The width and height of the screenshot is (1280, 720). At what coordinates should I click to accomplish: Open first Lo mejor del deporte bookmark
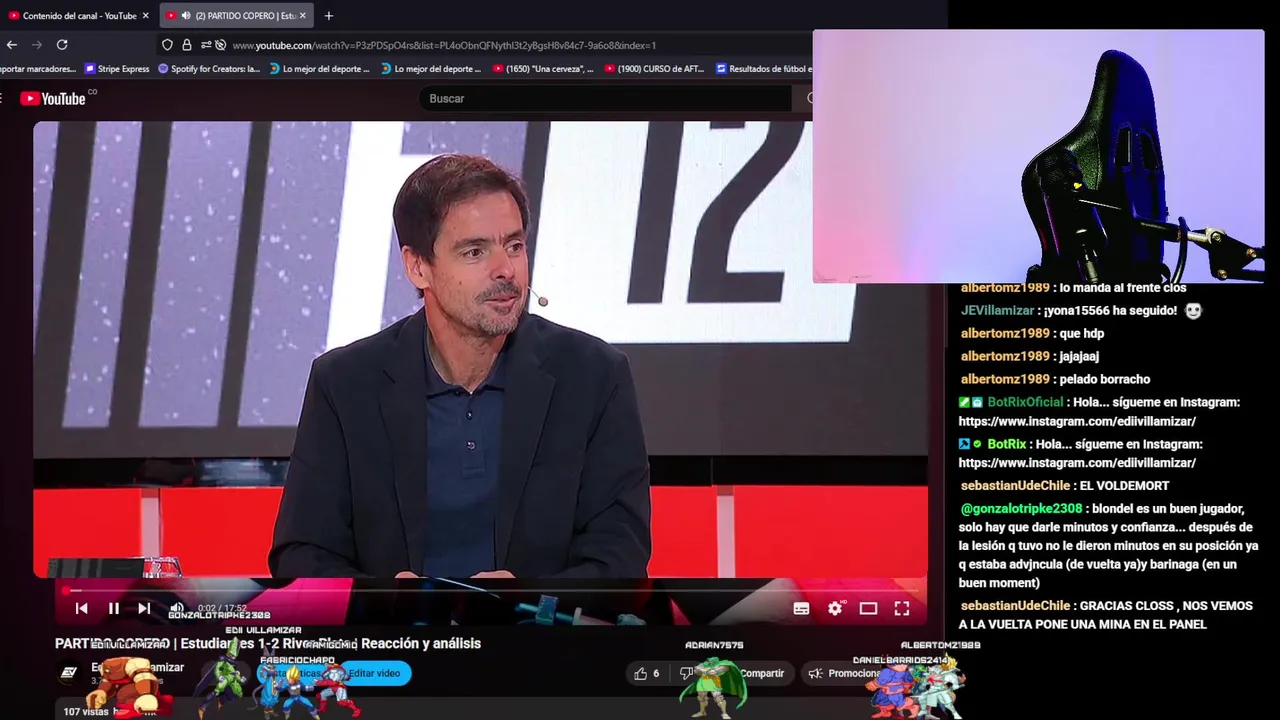320,69
